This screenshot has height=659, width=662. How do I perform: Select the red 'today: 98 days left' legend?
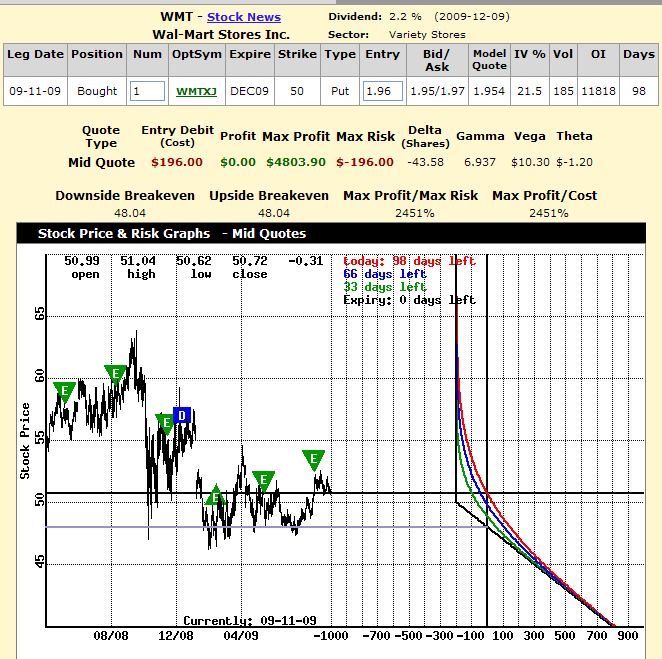[x=410, y=261]
